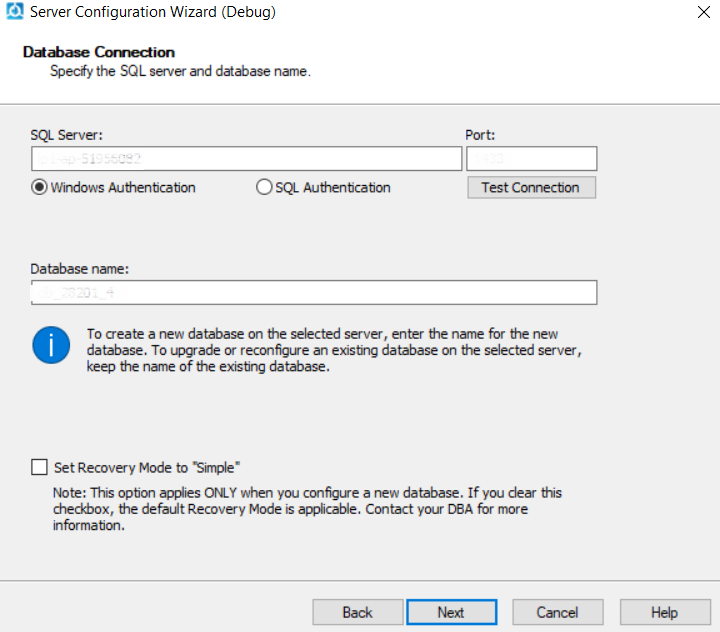Close the Server Configuration Wizard window

coord(704,13)
